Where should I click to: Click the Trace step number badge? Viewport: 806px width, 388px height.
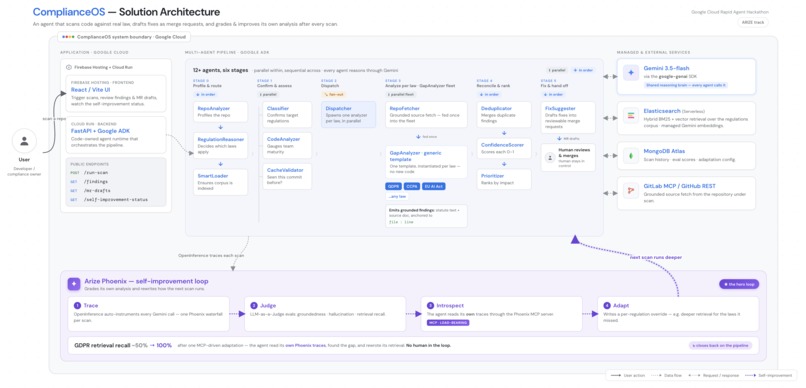coord(77,305)
